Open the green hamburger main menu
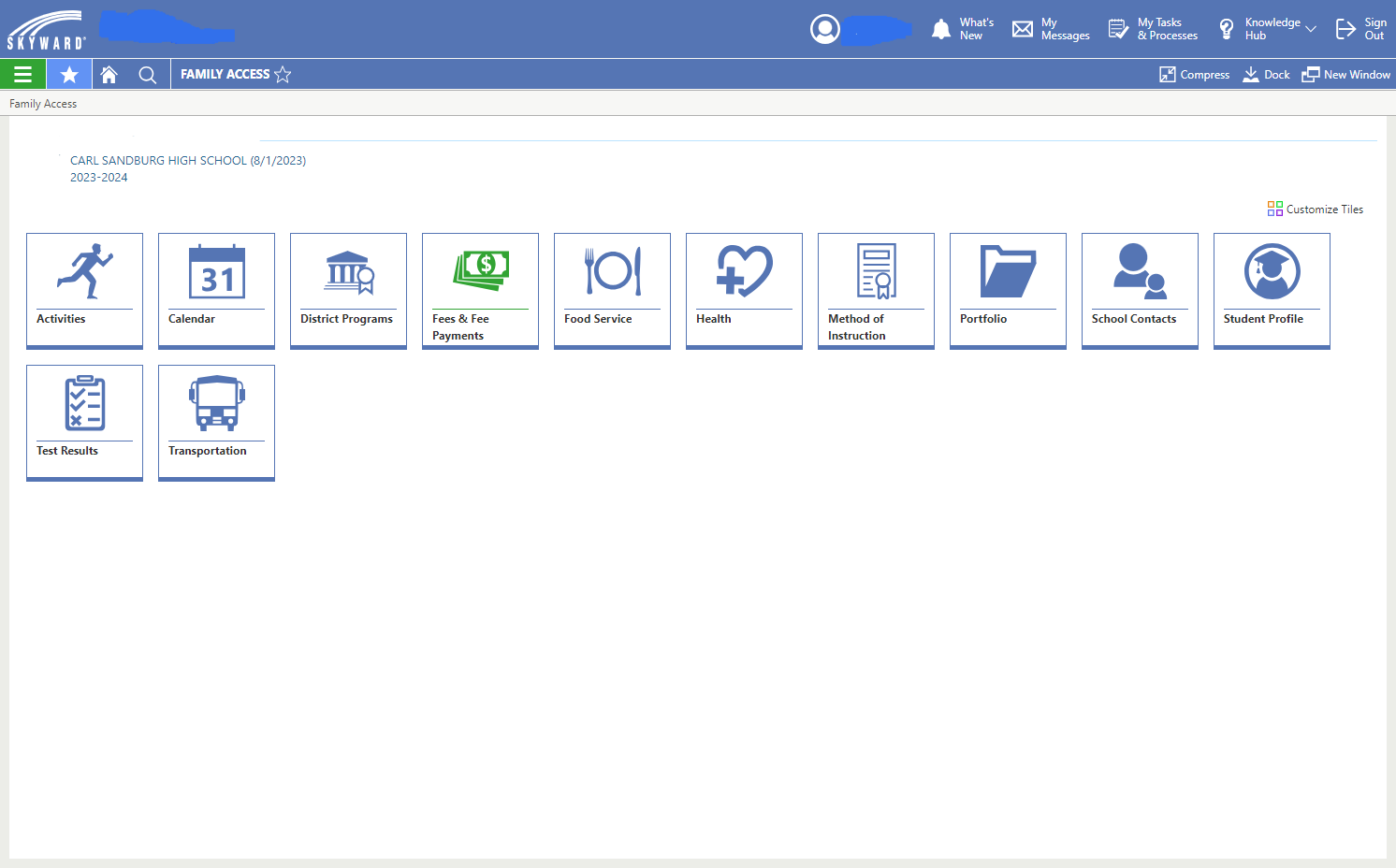 click(22, 74)
